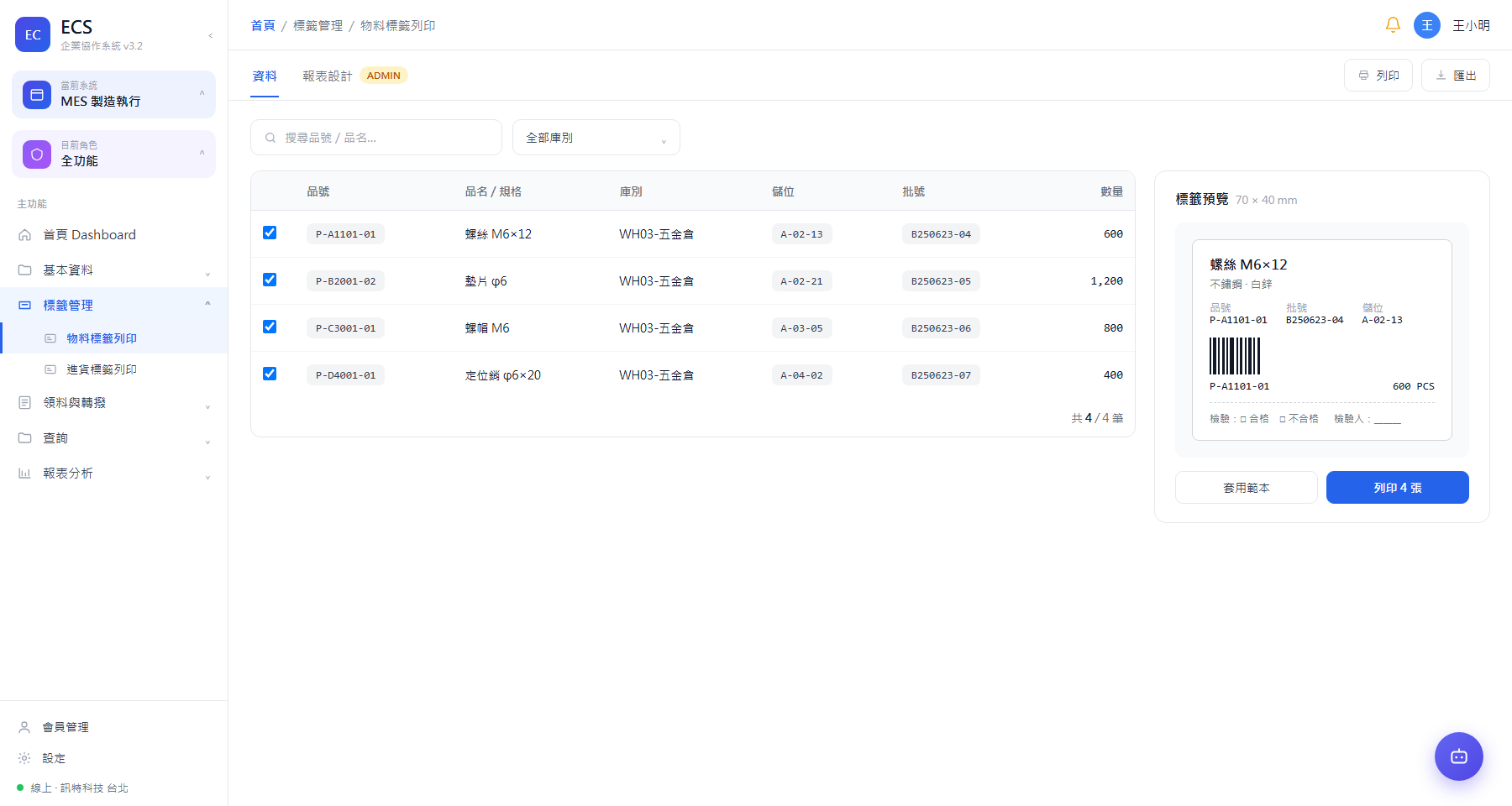This screenshot has width=1512, height=806.
Task: Click the chart icon beside 報表分析
Action: [25, 474]
